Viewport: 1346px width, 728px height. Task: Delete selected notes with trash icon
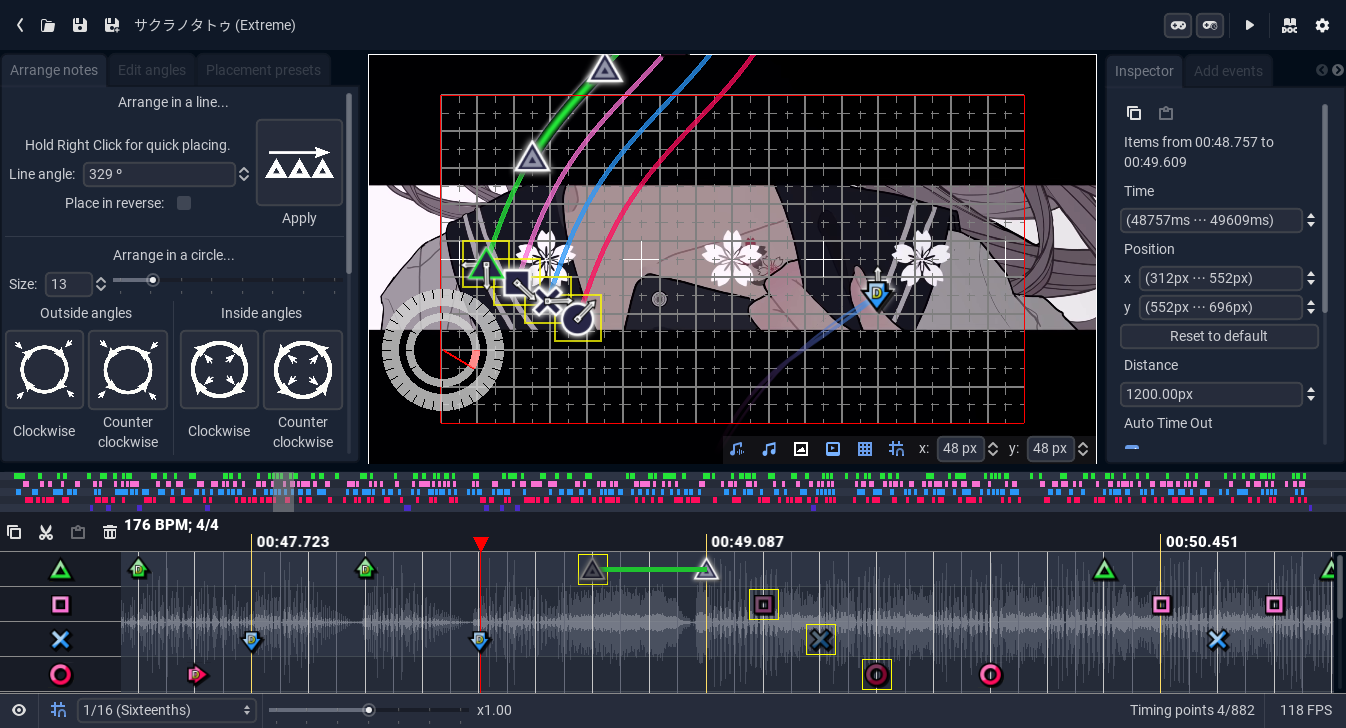[110, 532]
